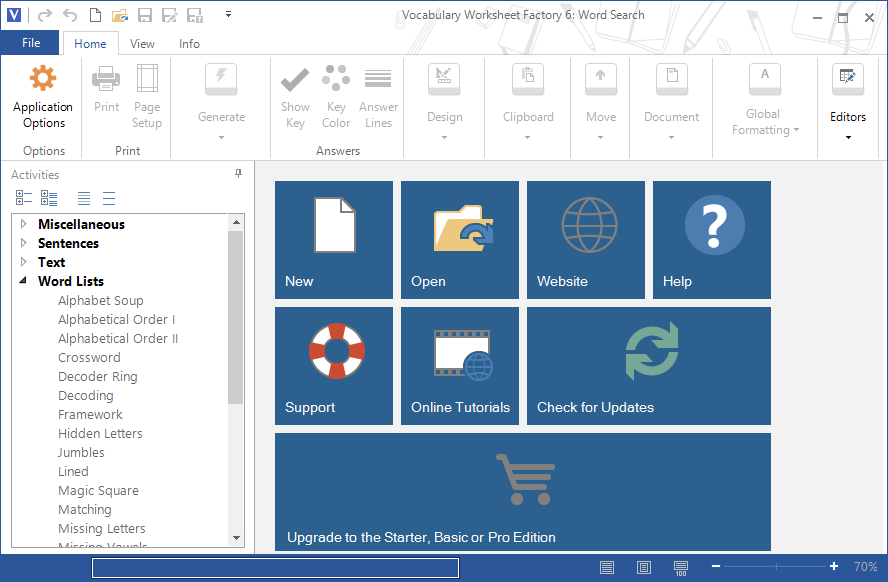
Task: Select the Crossword activity
Action: pos(89,357)
